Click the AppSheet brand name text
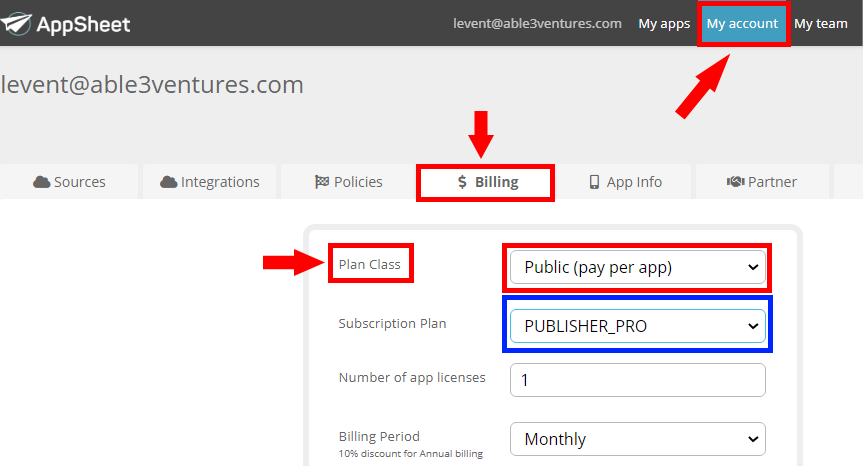 point(83,24)
